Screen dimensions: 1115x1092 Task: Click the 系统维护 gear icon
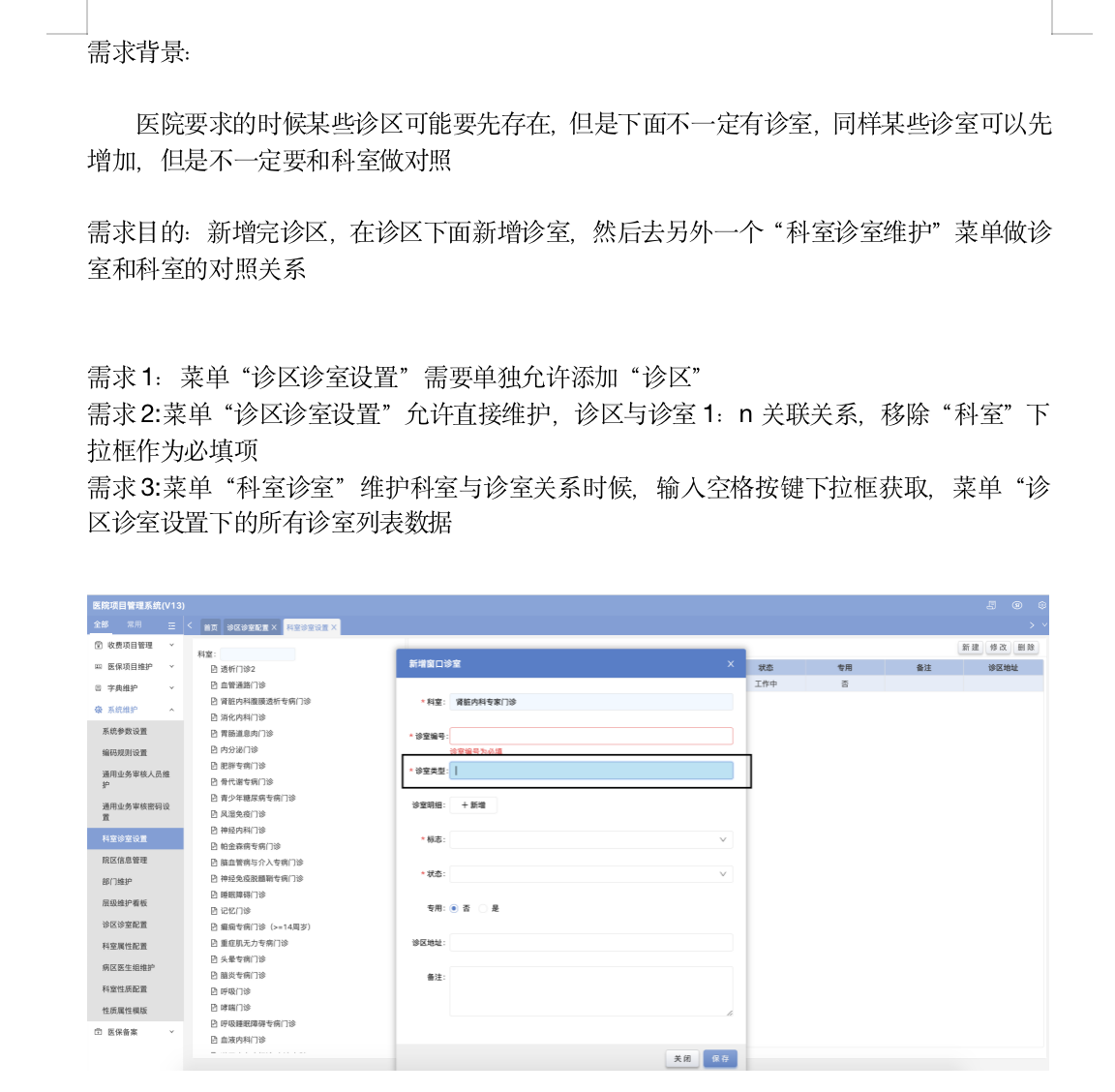click(x=98, y=710)
